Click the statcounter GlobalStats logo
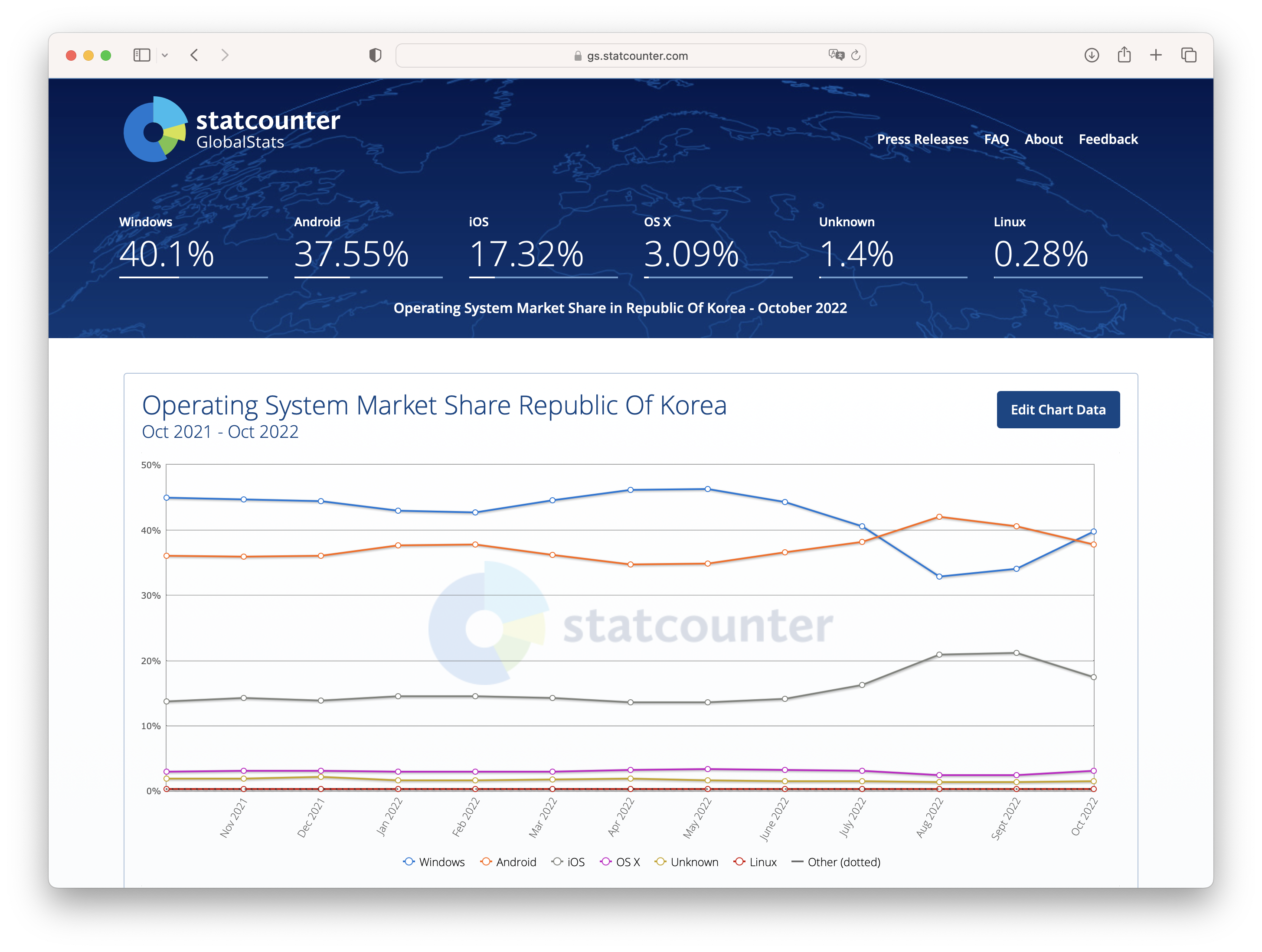The height and width of the screenshot is (952, 1262). click(232, 129)
